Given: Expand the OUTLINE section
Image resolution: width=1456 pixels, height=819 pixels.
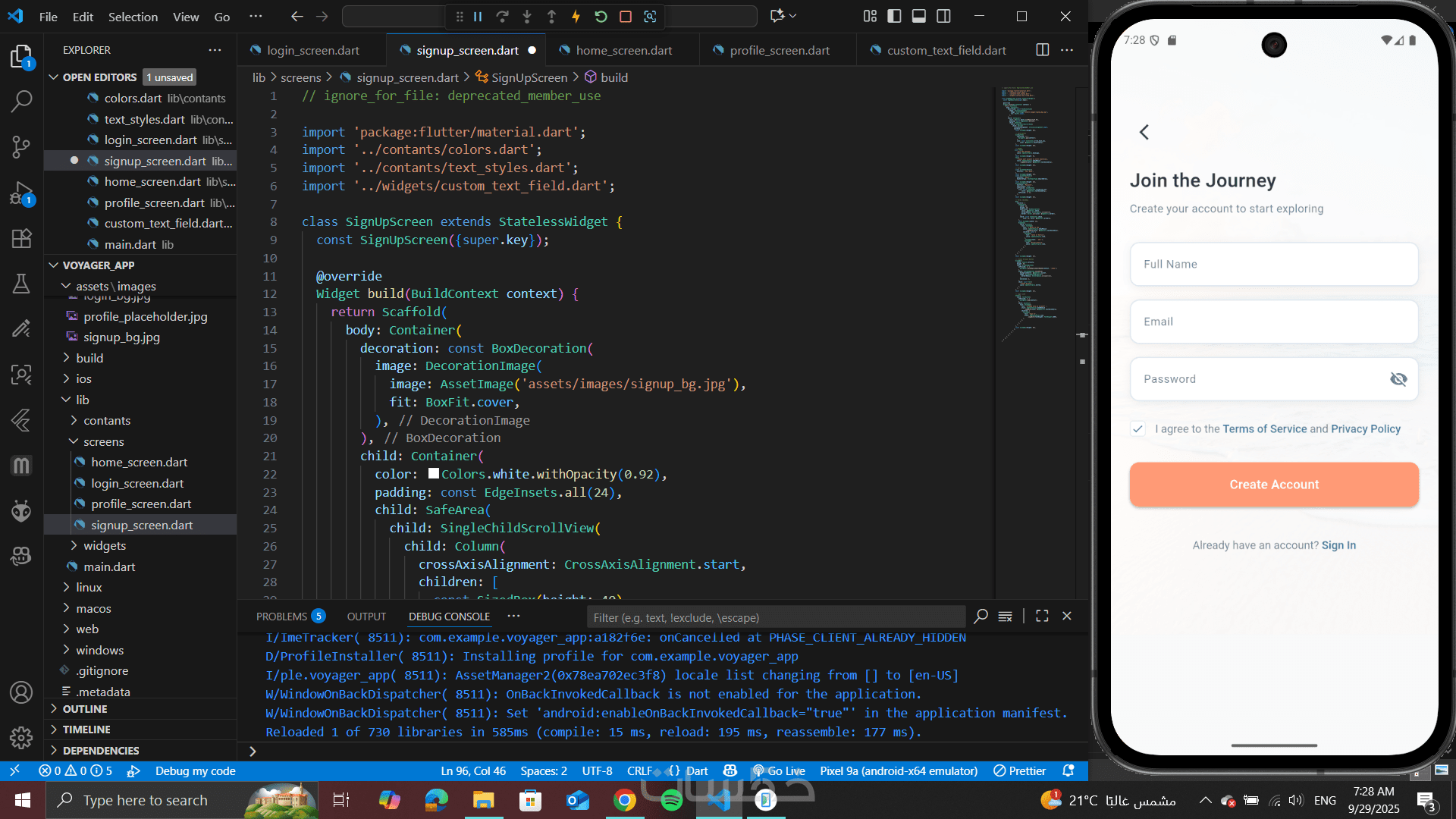Looking at the screenshot, I should [85, 708].
